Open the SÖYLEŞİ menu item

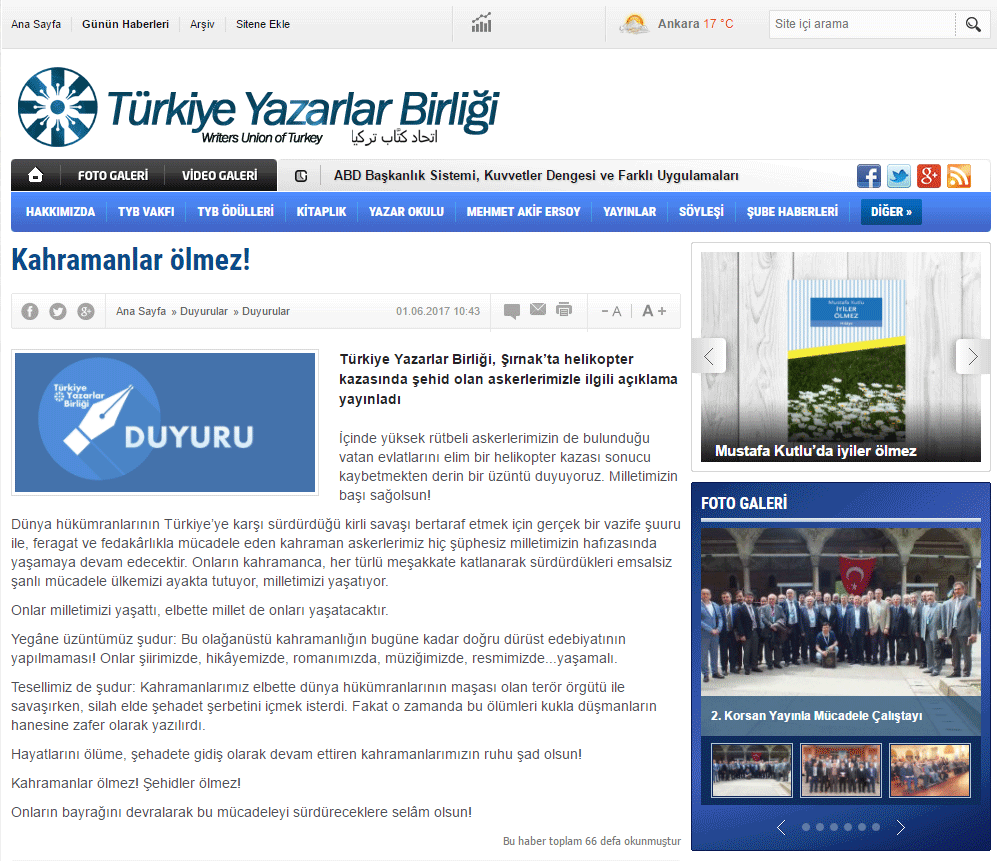[x=701, y=212]
